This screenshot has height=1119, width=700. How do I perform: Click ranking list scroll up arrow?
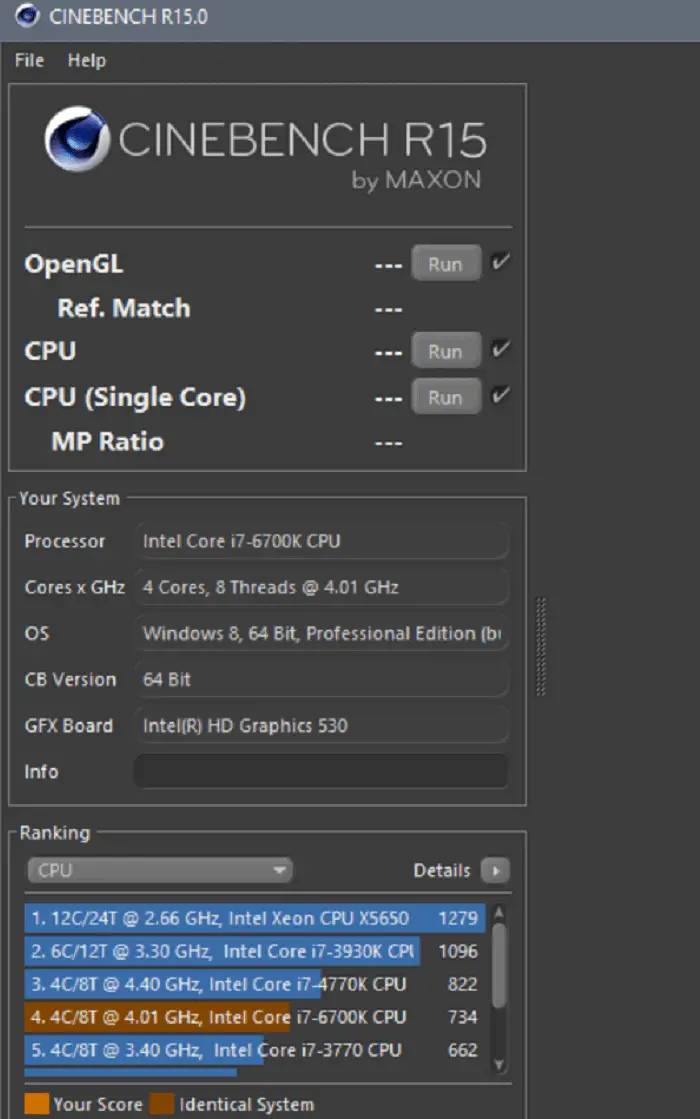[x=499, y=911]
